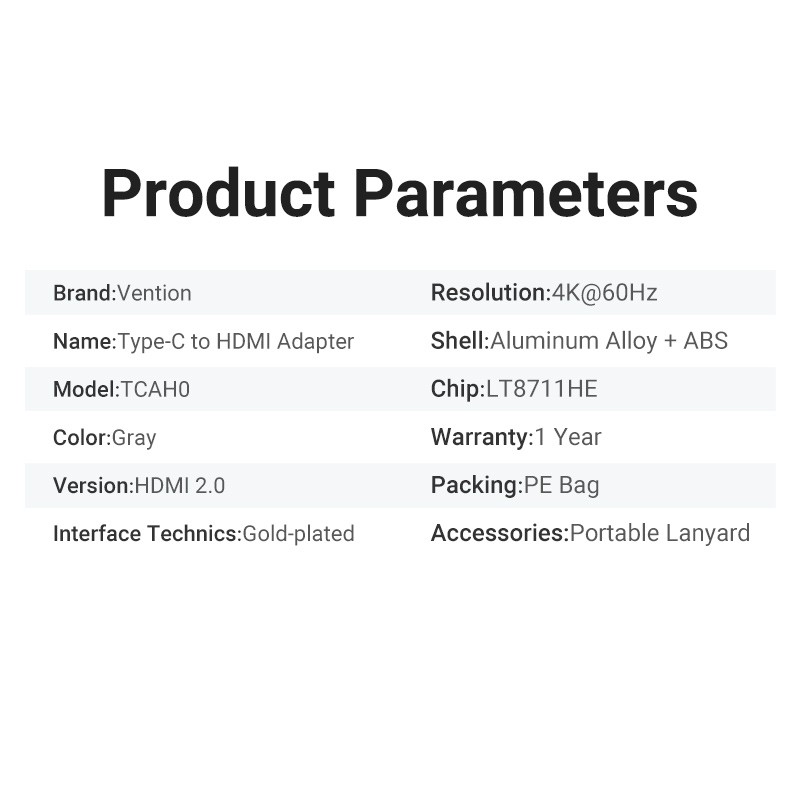
Task: Click the Color label
Action: [x=80, y=437]
